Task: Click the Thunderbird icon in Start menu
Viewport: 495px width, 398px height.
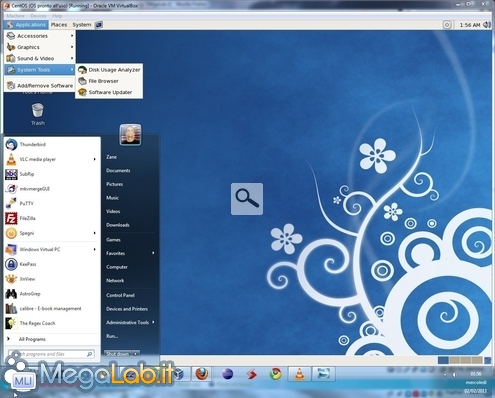Action: pos(11,145)
